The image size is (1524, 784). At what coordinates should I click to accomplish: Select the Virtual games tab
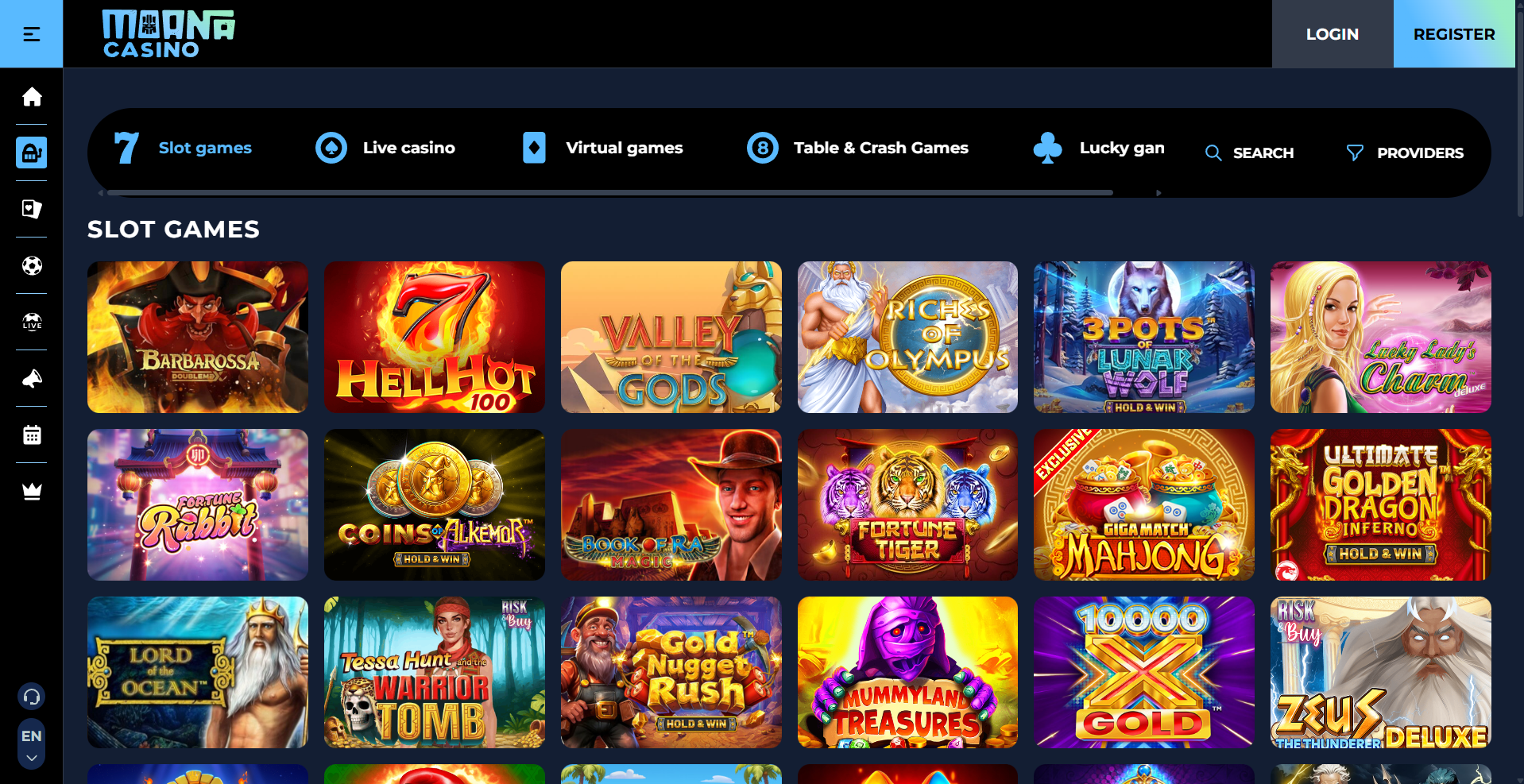click(602, 148)
